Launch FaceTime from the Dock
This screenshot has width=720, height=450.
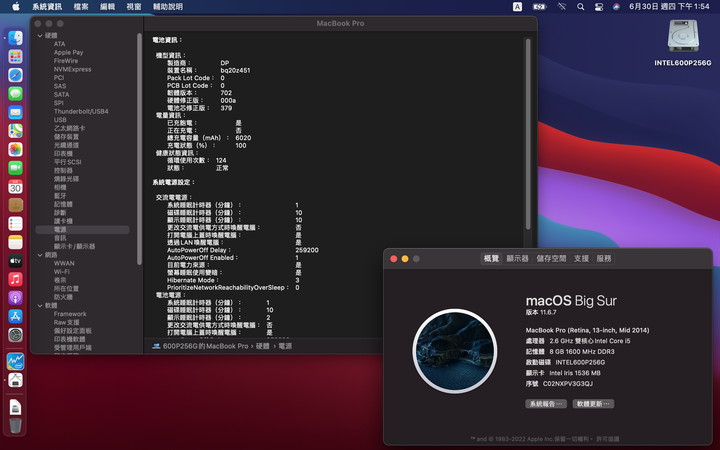tap(15, 168)
